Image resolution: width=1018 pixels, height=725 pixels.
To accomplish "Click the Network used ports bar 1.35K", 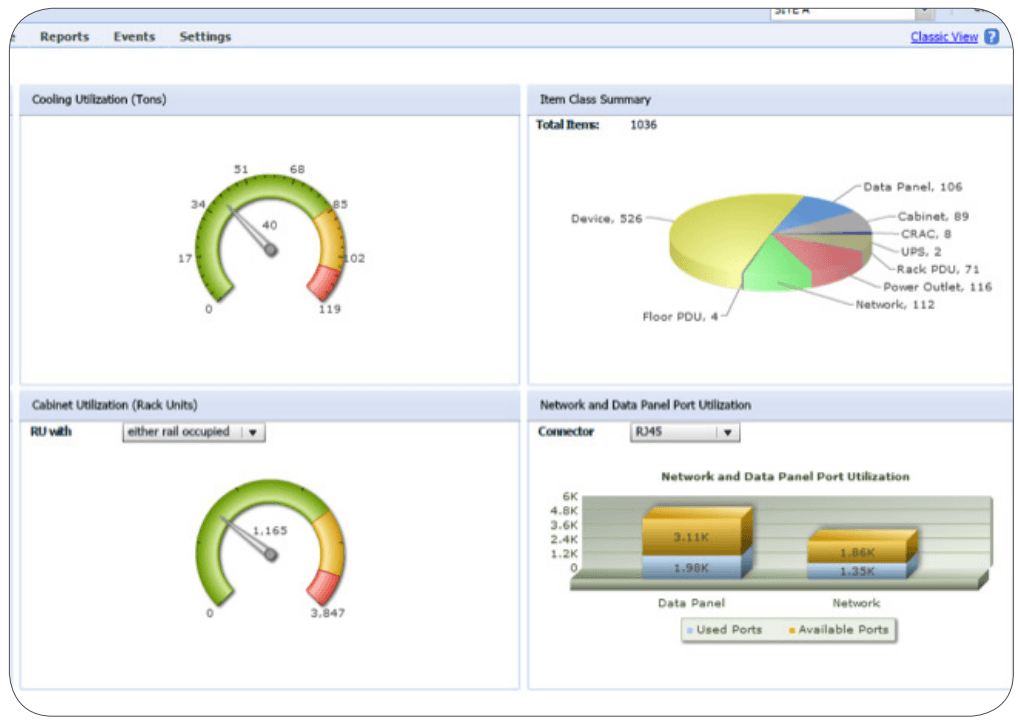I will pos(857,571).
